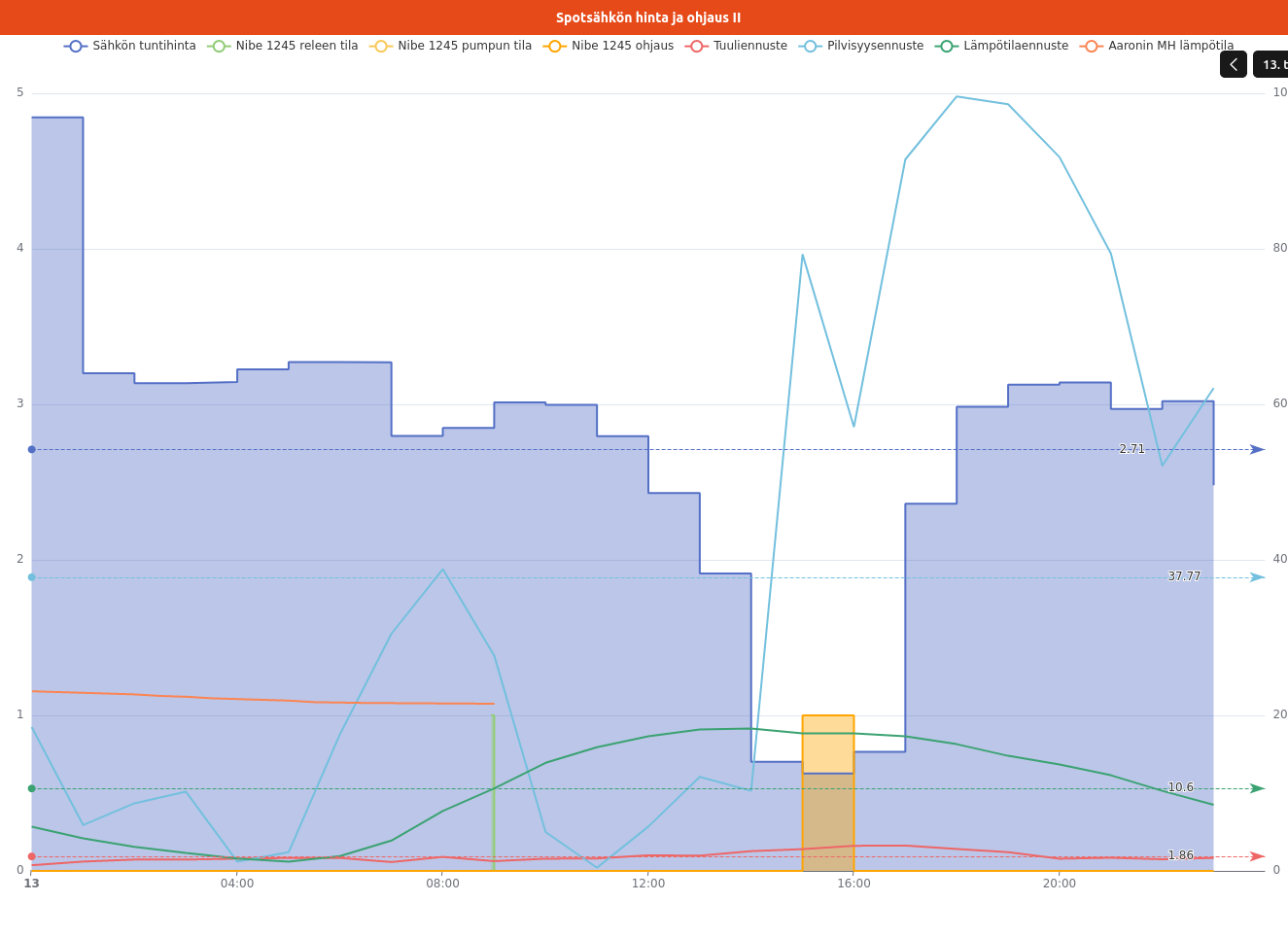
Task: Click the Nibe 1245 ohjaus legend marker
Action: click(x=555, y=47)
